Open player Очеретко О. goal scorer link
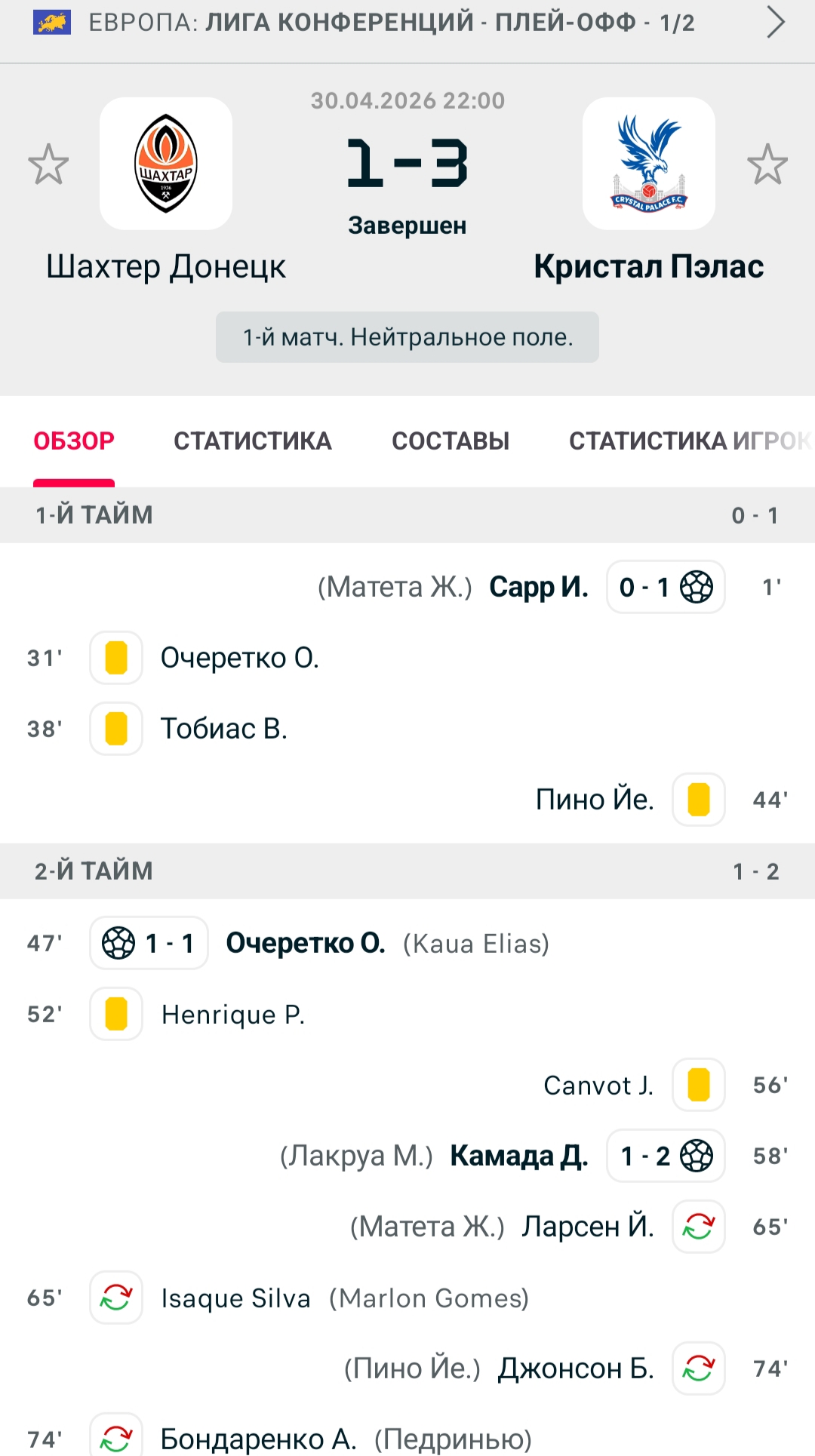The height and width of the screenshot is (1456, 815). click(x=306, y=943)
